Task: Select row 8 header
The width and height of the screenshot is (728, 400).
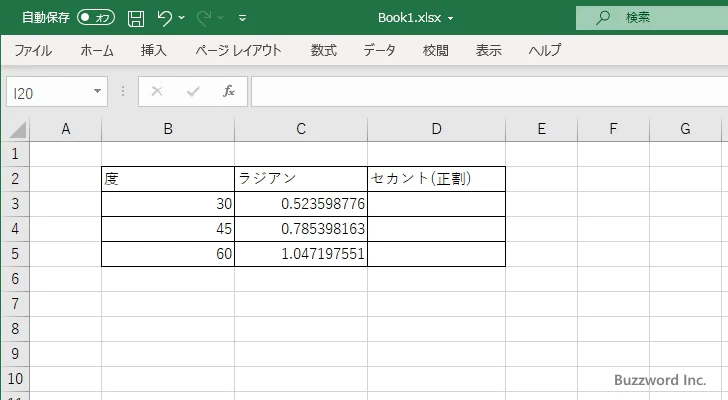Action: (x=15, y=329)
